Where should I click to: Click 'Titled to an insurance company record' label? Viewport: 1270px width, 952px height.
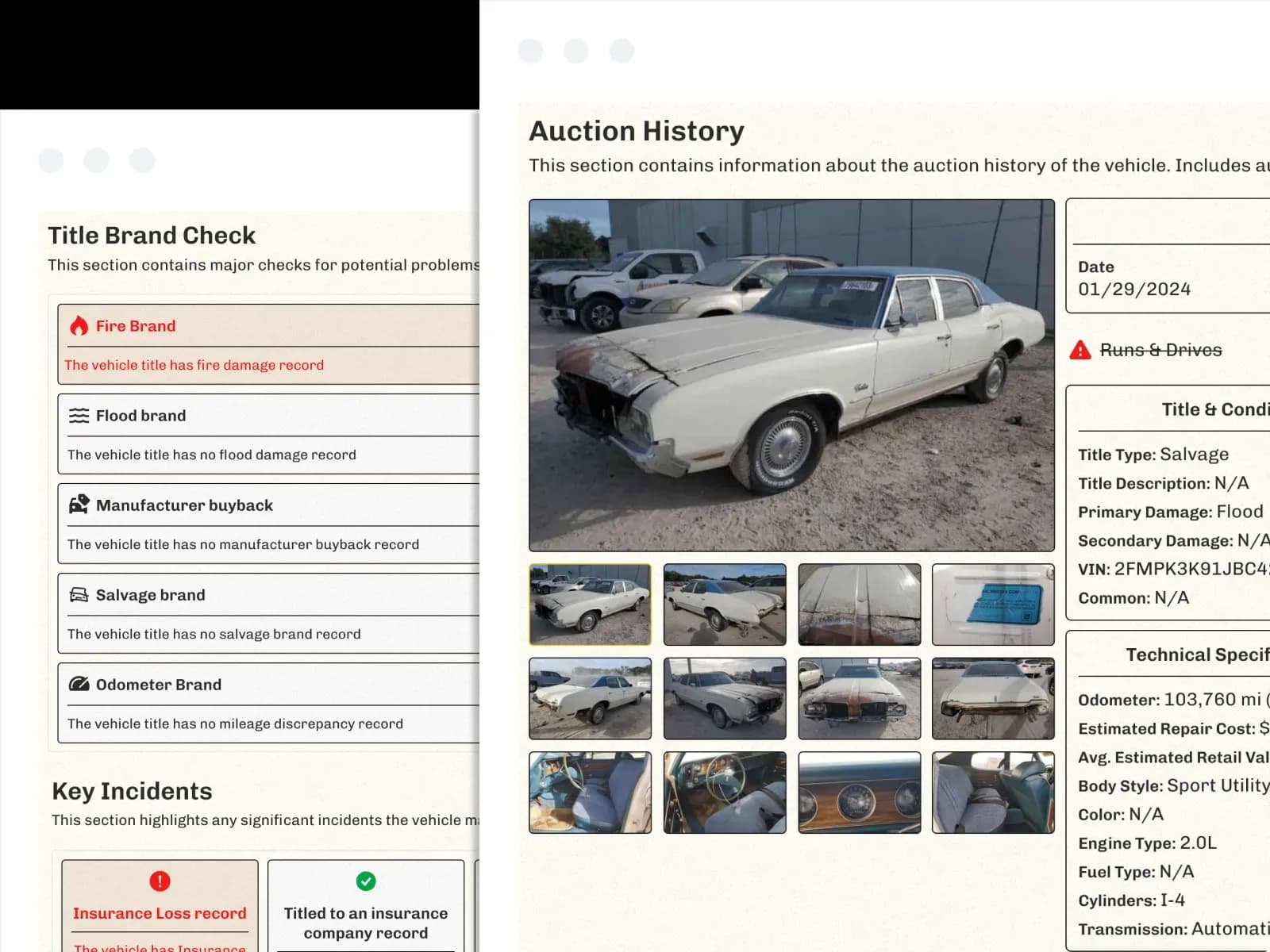366,923
